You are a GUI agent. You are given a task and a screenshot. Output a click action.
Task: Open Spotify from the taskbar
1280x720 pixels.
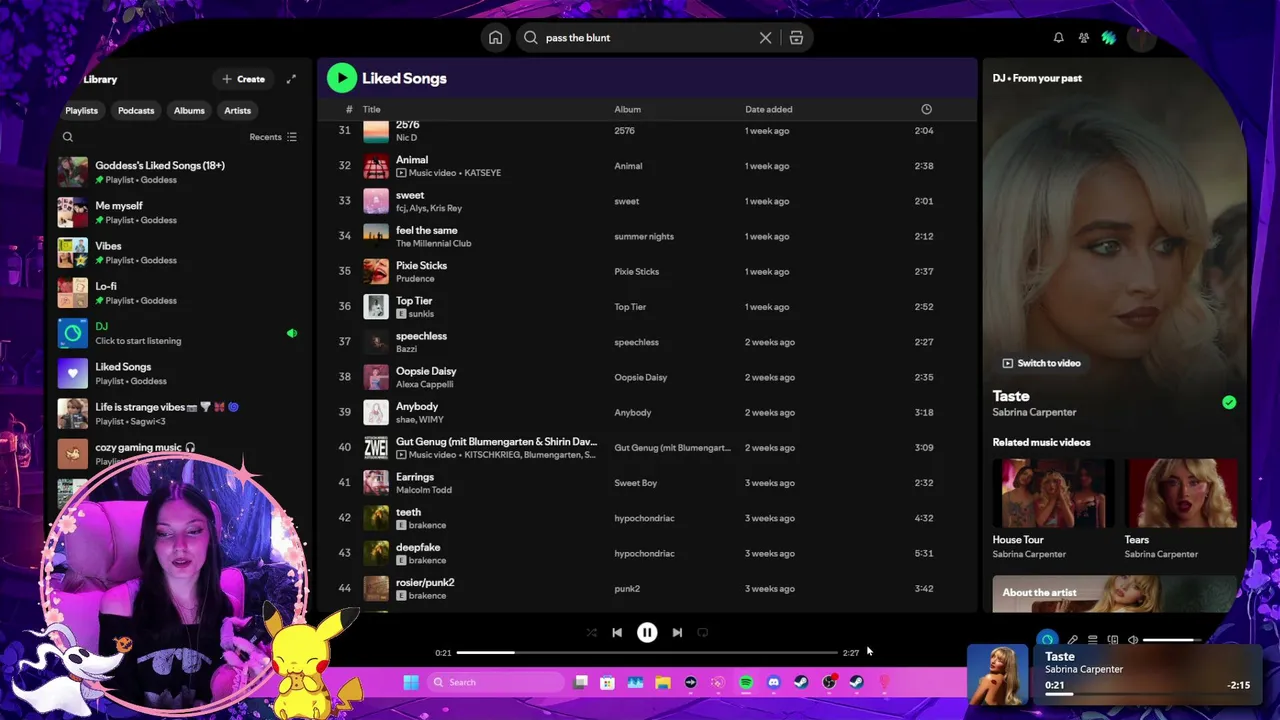click(x=746, y=683)
